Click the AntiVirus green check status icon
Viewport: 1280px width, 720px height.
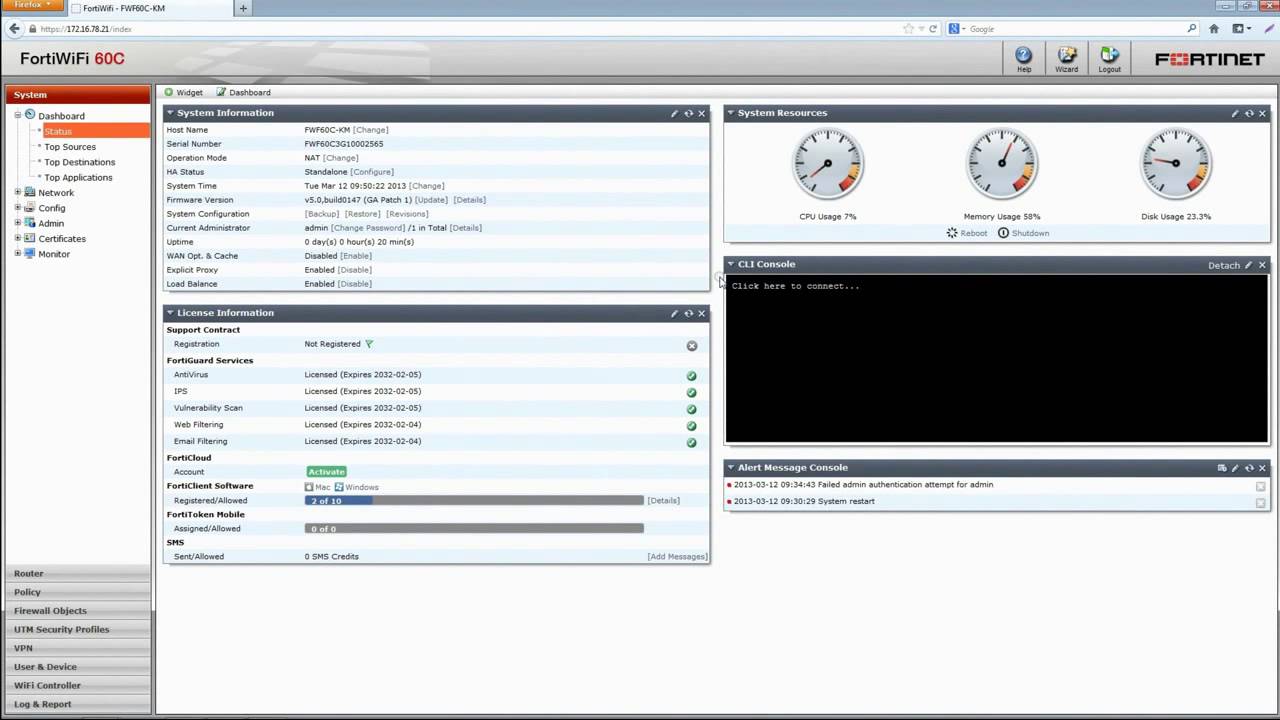click(x=691, y=376)
